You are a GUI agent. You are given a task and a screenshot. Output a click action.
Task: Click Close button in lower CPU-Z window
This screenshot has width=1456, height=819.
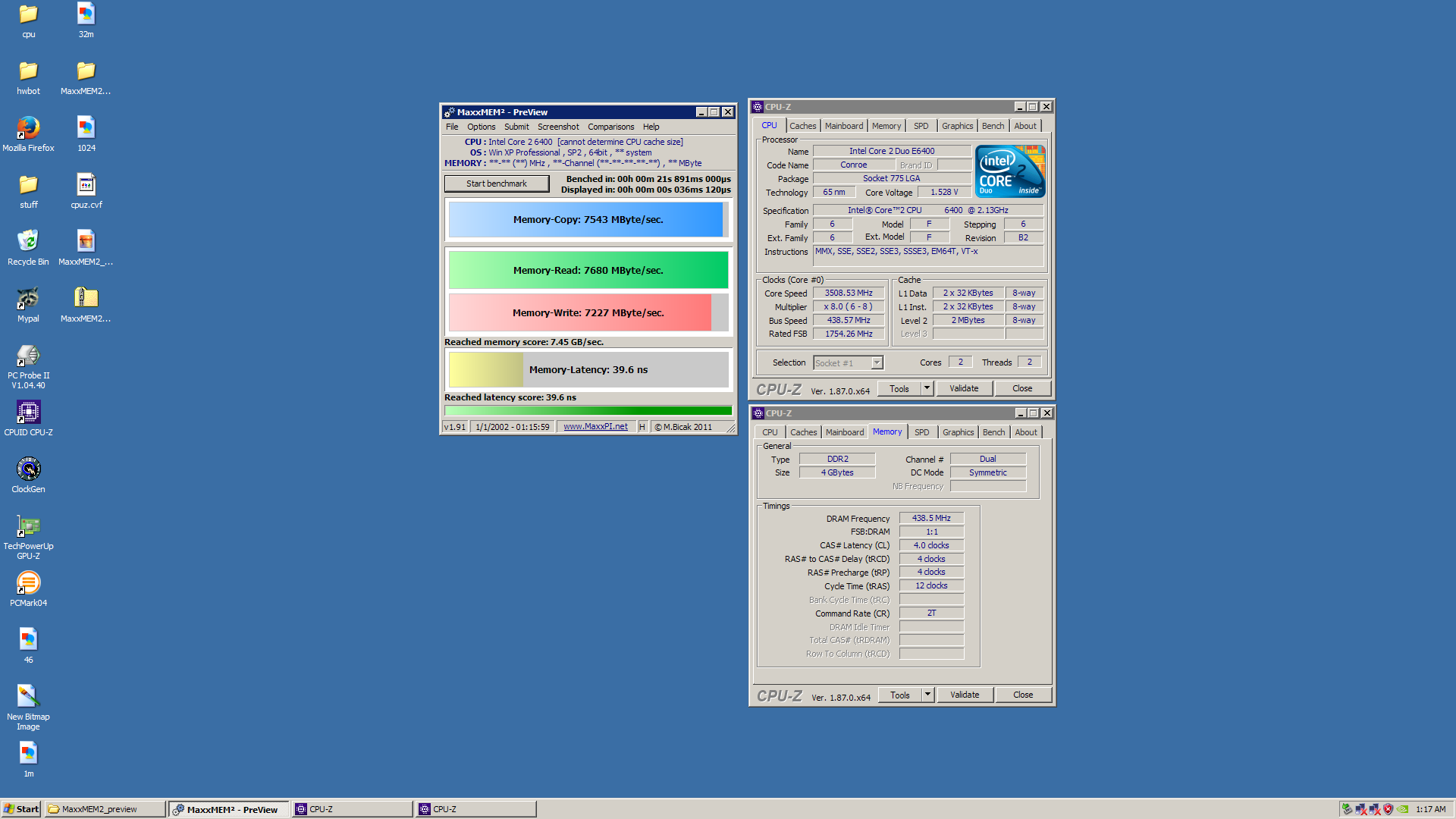point(1023,695)
